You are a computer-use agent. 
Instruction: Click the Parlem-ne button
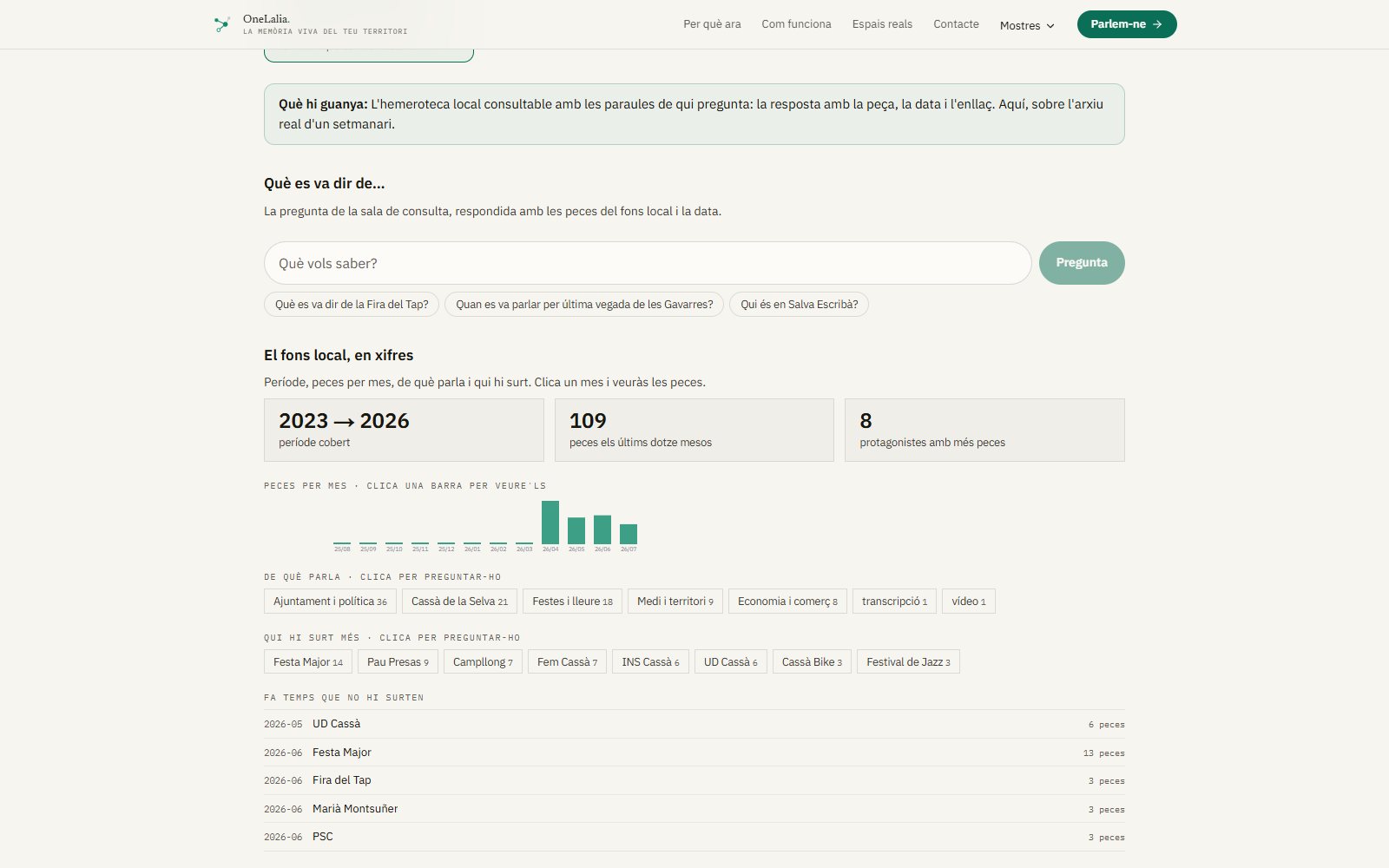pyautogui.click(x=1127, y=24)
